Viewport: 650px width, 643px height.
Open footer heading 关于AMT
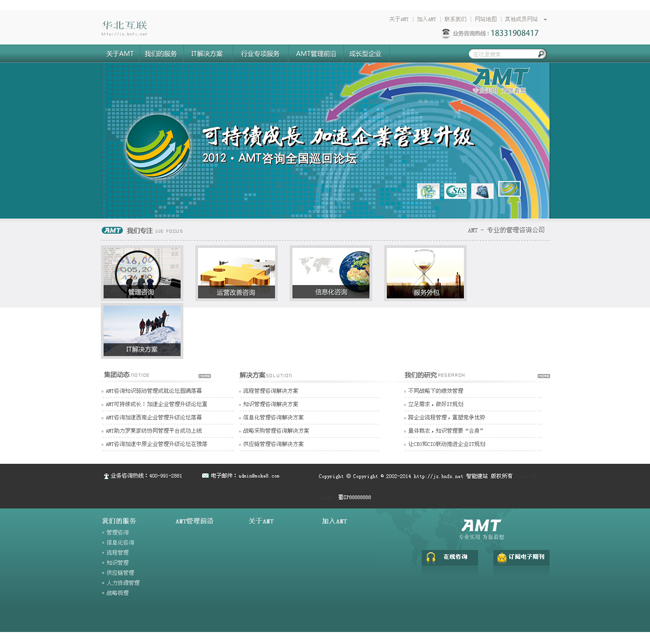261,521
